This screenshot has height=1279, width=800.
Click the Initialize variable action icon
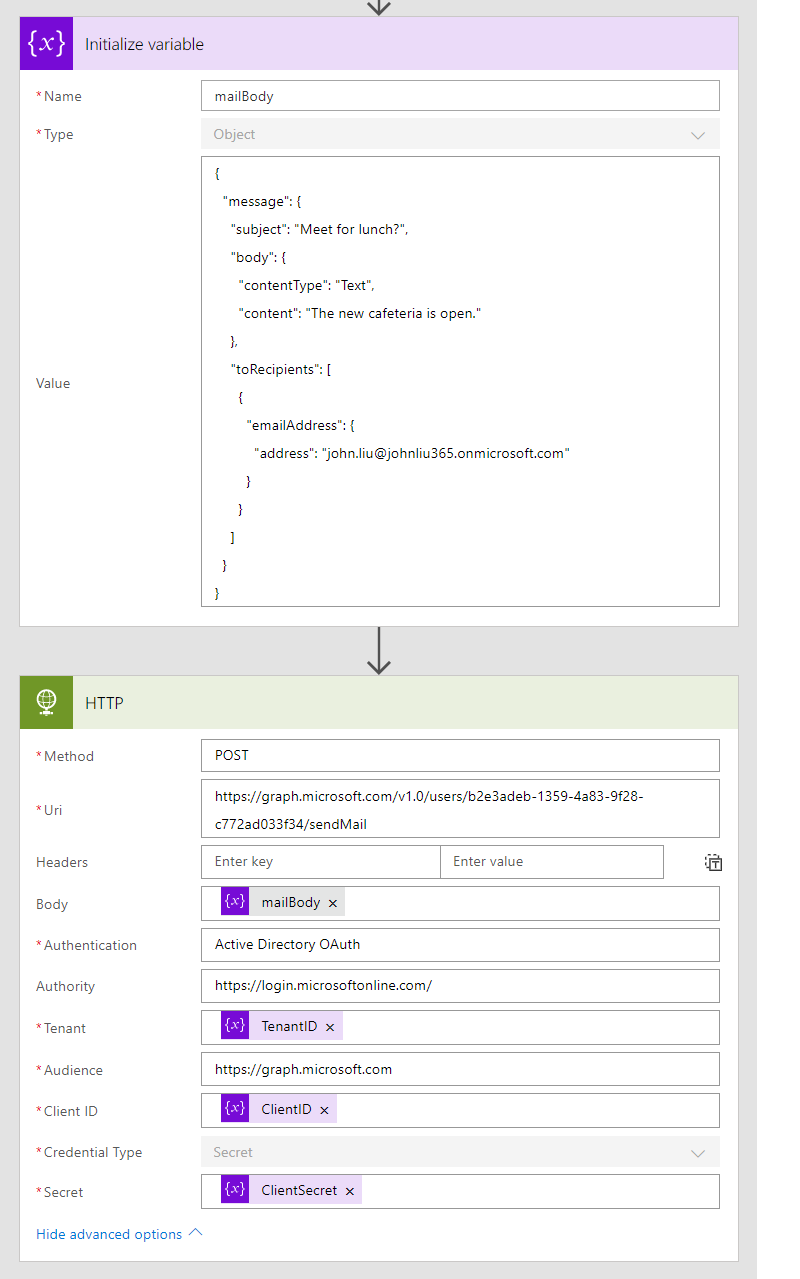tap(46, 44)
